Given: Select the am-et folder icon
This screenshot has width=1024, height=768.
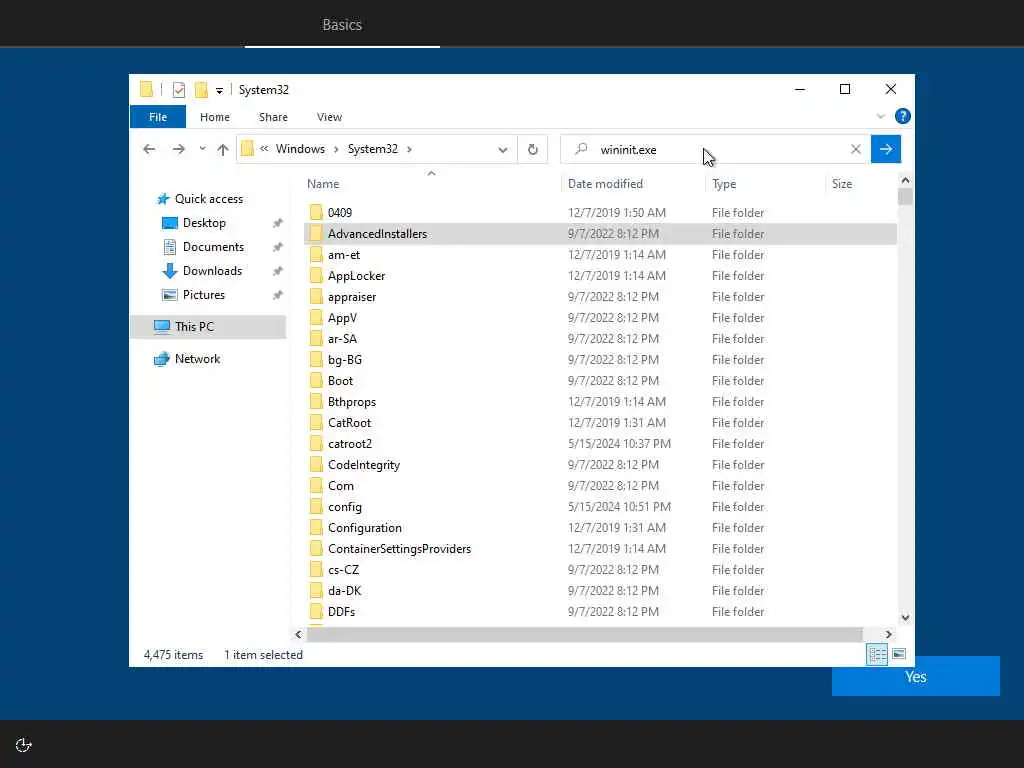Looking at the screenshot, I should [316, 255].
